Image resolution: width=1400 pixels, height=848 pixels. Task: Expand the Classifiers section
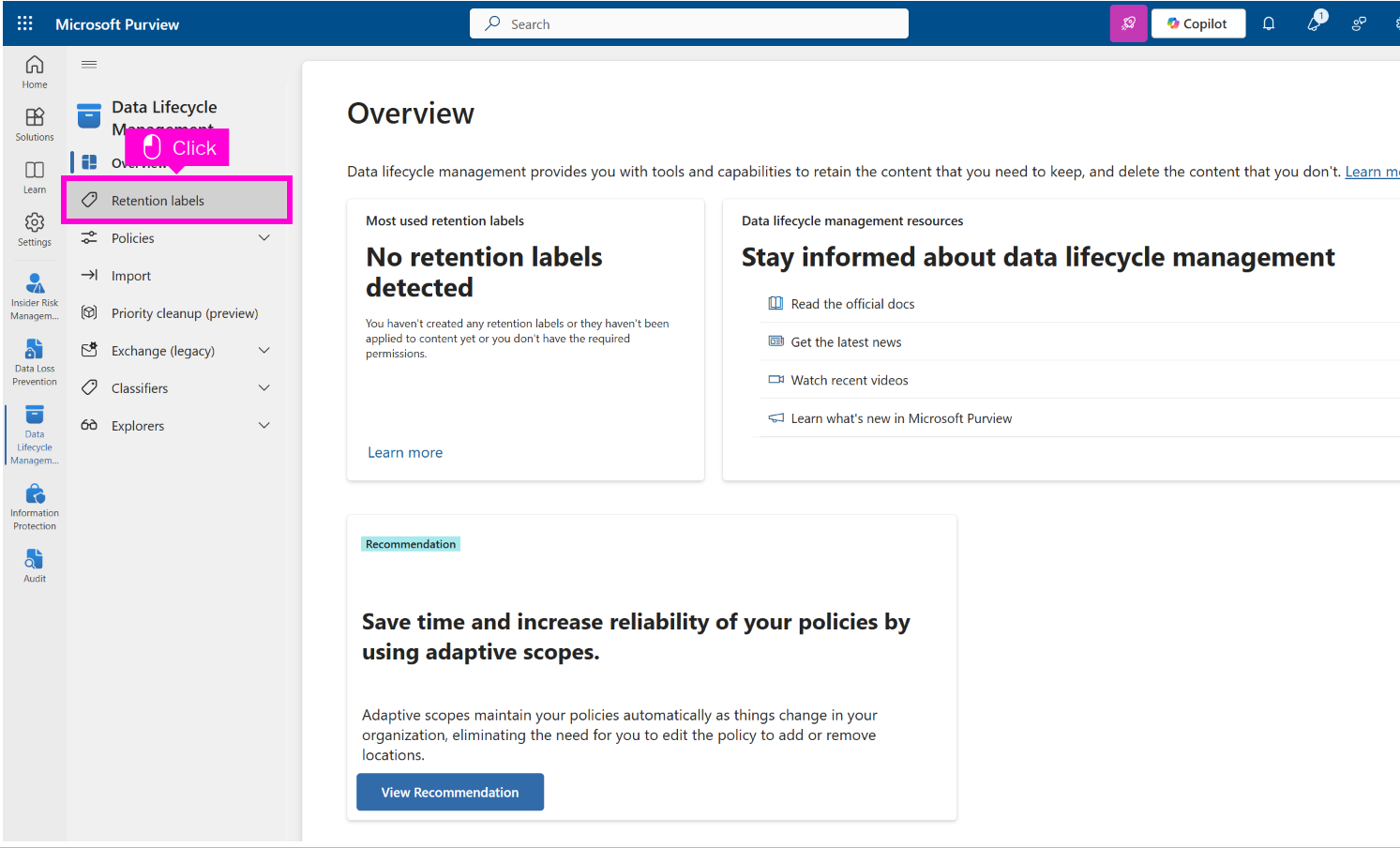263,388
